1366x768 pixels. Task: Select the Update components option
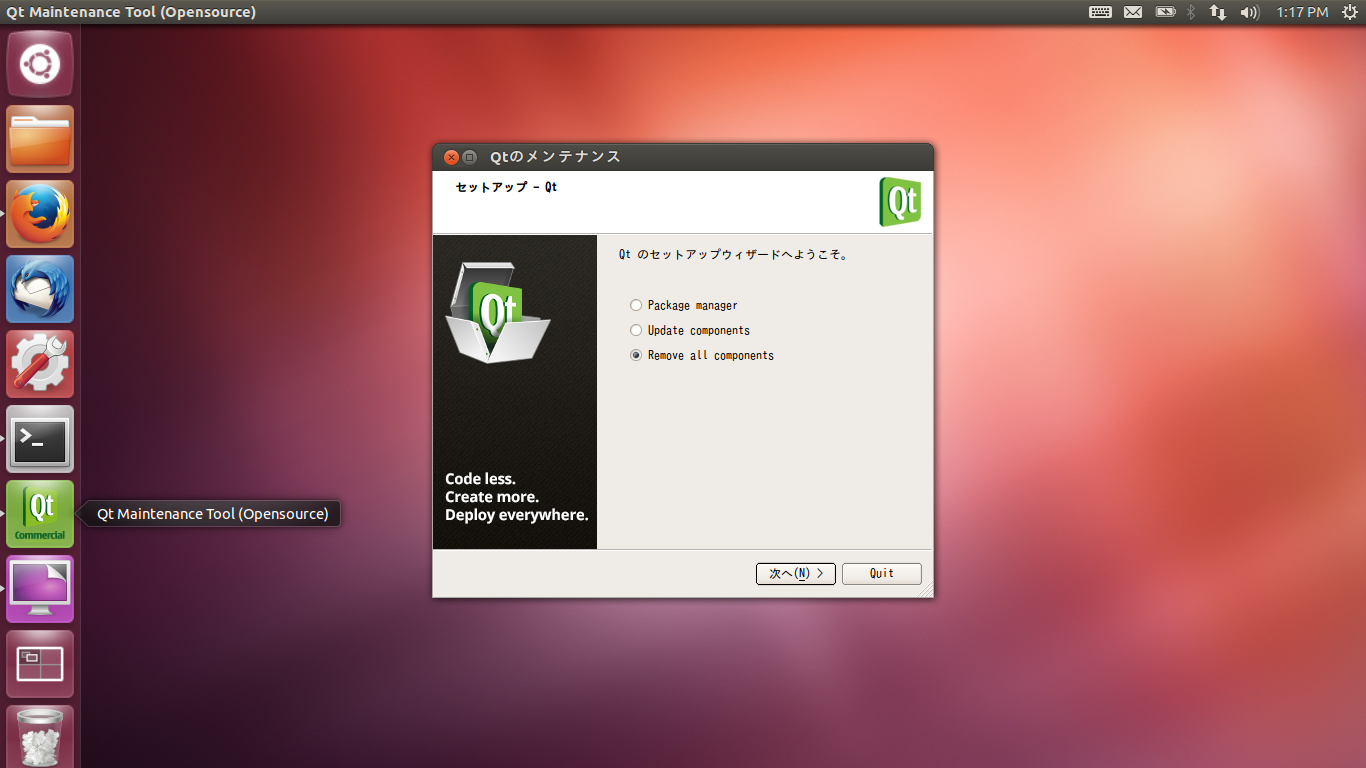[x=636, y=331]
